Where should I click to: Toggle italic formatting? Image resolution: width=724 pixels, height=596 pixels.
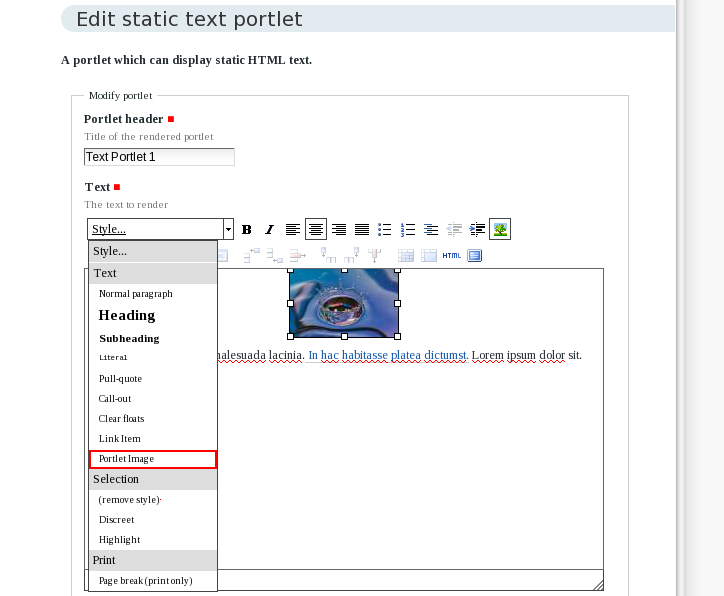tap(270, 229)
